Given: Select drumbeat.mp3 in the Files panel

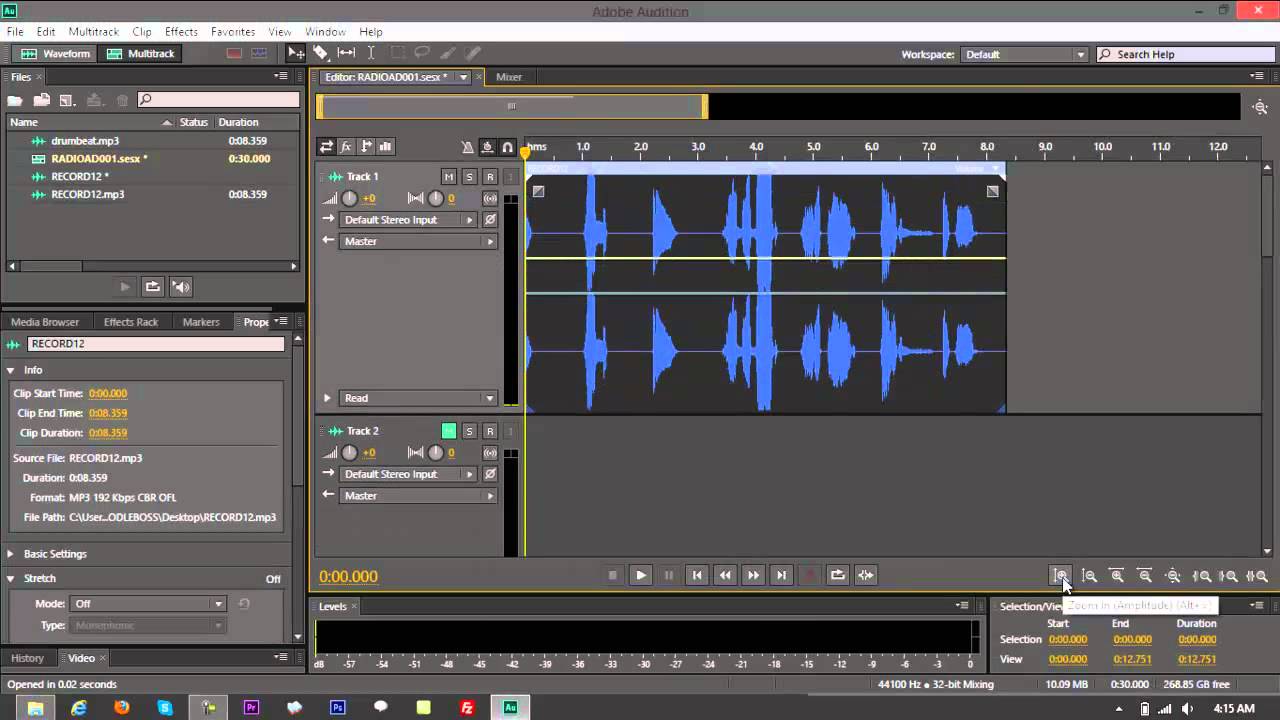Looking at the screenshot, I should (85, 141).
